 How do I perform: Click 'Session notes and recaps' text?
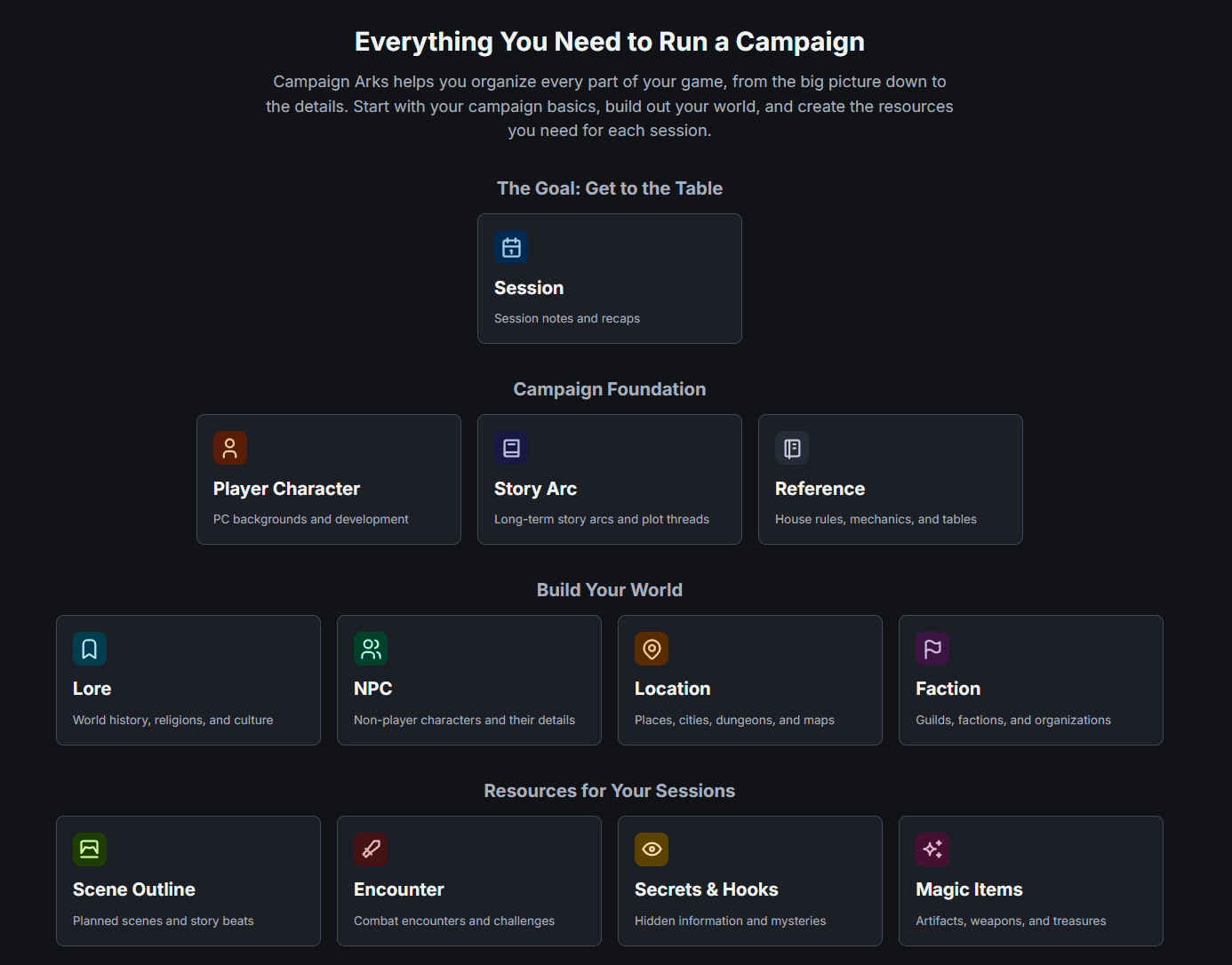click(567, 318)
